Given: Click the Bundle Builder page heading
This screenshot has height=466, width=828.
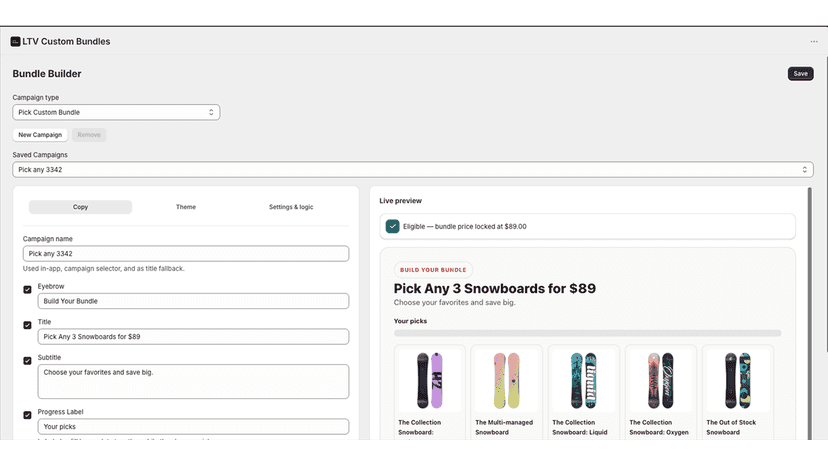Looking at the screenshot, I should coord(47,74).
